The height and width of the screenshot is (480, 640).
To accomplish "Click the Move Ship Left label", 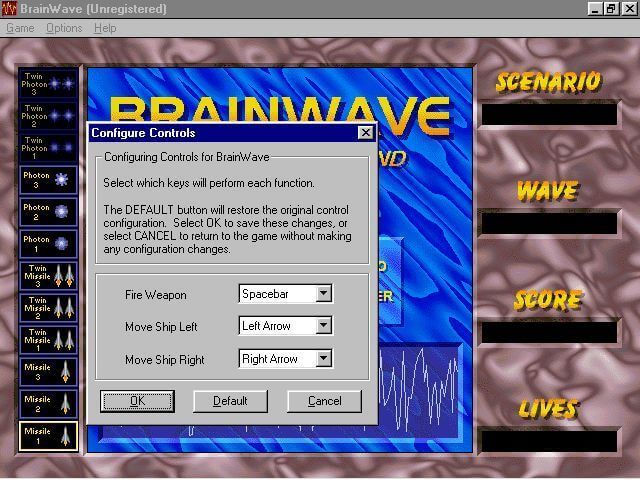I will (x=161, y=327).
